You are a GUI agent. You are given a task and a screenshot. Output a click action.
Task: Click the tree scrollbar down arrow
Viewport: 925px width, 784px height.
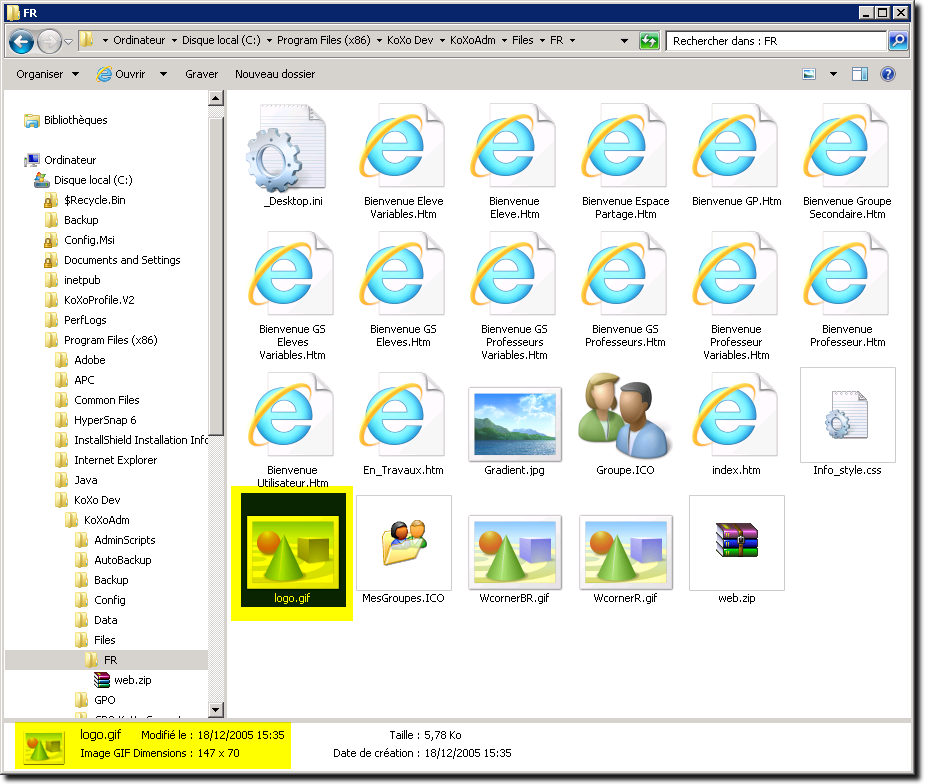click(x=216, y=710)
